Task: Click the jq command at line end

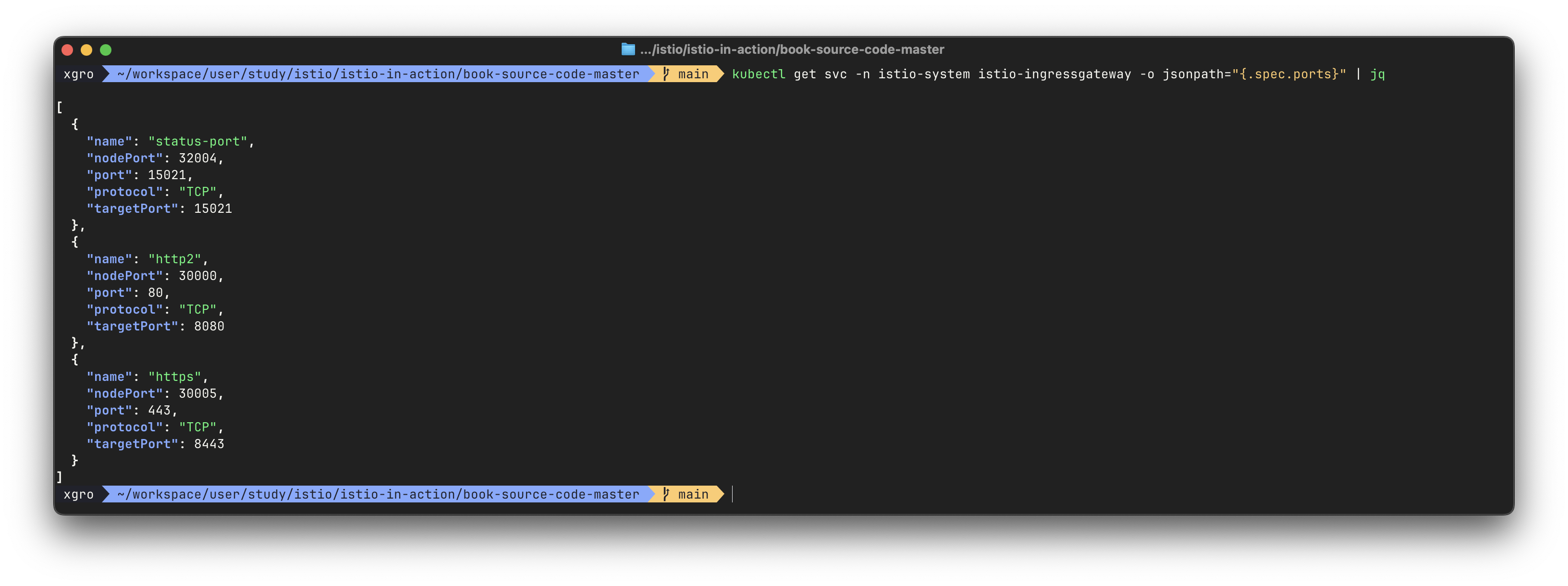Action: pyautogui.click(x=1377, y=74)
